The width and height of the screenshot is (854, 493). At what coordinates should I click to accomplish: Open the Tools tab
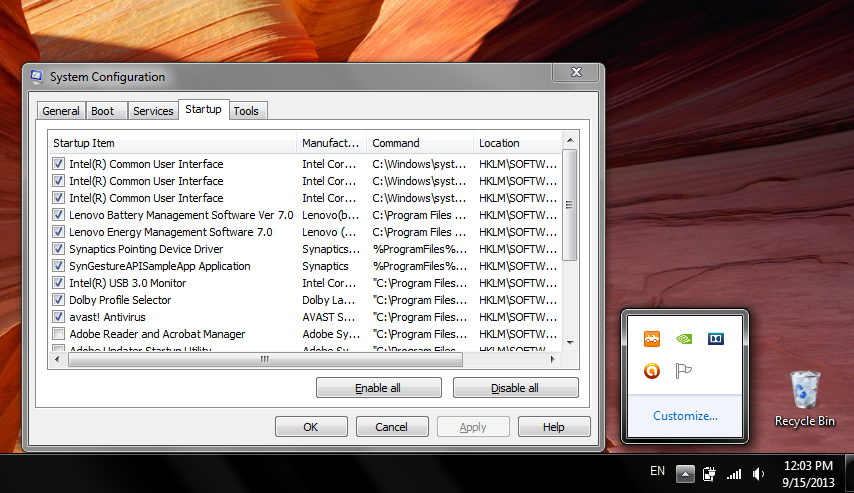(x=246, y=111)
